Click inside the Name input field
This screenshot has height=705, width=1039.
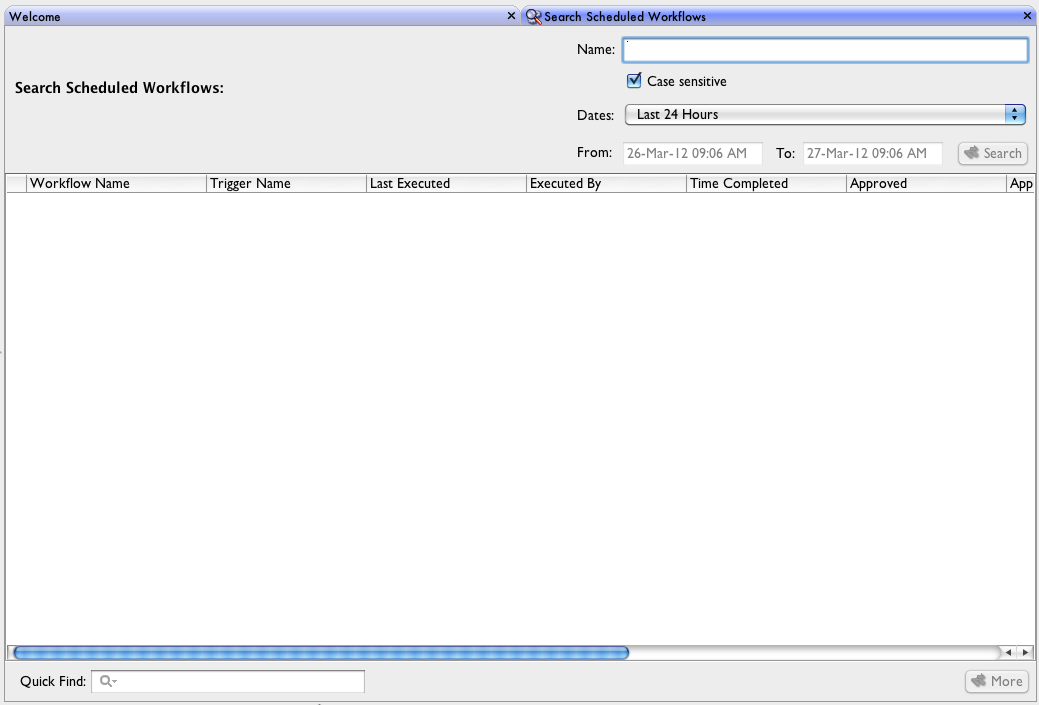825,49
